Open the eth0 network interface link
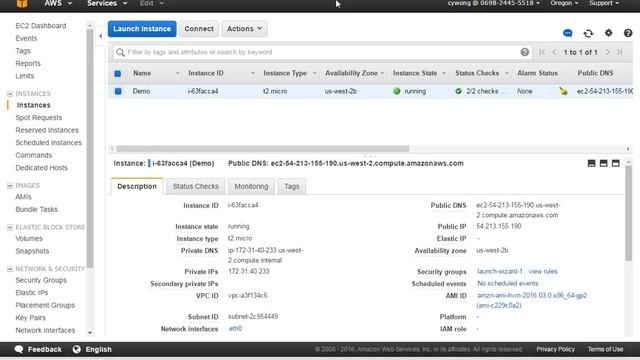The width and height of the screenshot is (640, 360). [236, 329]
